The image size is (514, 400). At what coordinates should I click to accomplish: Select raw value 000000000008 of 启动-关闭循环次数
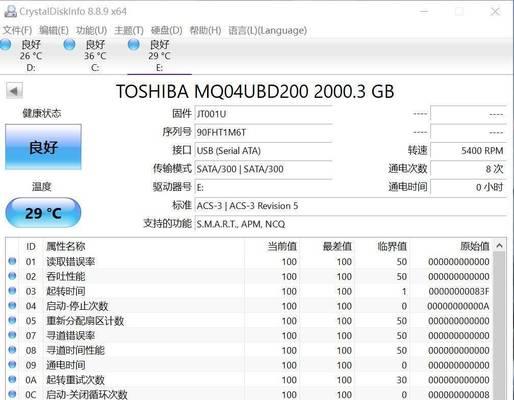click(459, 395)
